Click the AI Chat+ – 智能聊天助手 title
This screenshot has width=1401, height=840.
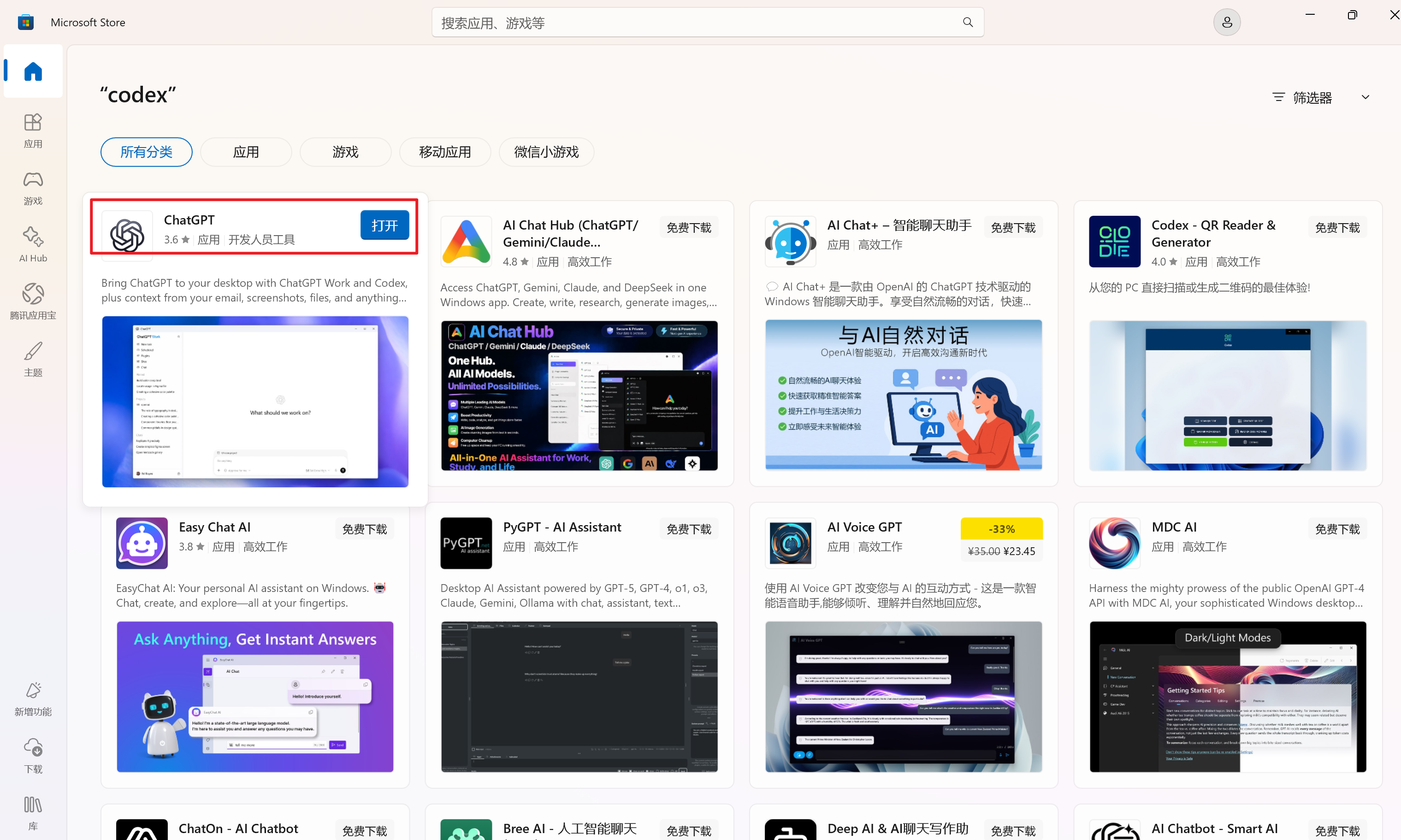tap(899, 225)
